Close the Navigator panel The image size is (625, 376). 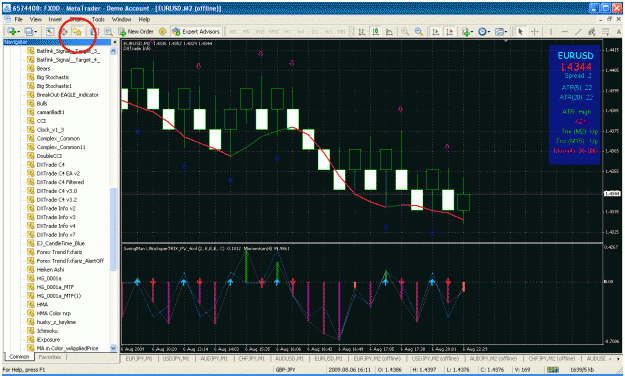(x=115, y=42)
